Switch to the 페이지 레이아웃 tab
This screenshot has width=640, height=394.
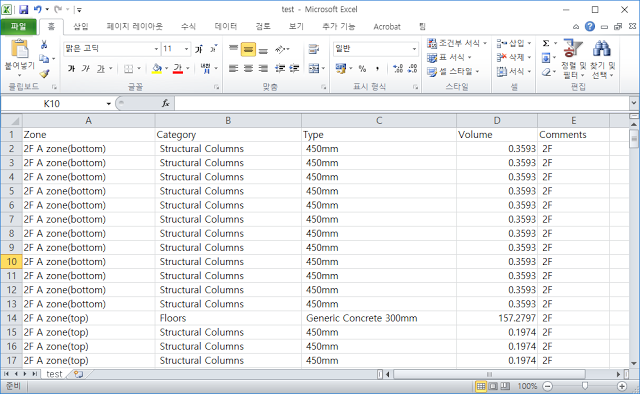point(135,27)
